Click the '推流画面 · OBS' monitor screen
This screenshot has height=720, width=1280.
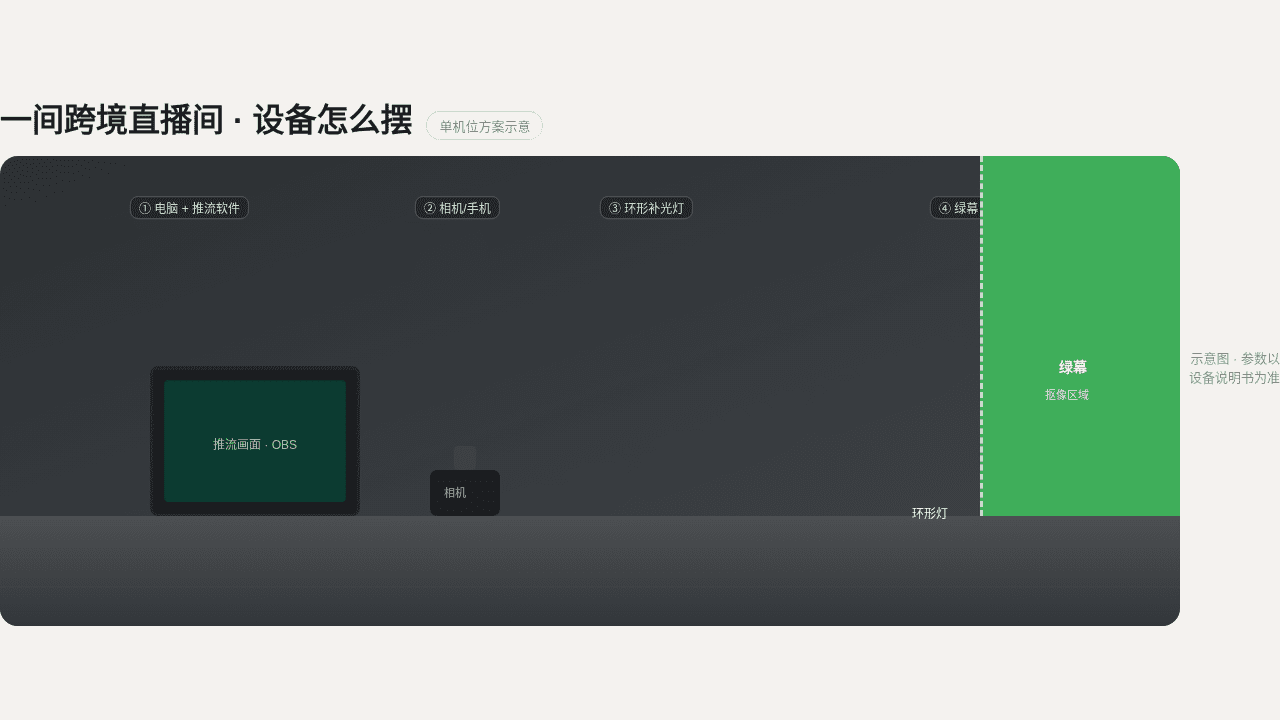(x=255, y=441)
